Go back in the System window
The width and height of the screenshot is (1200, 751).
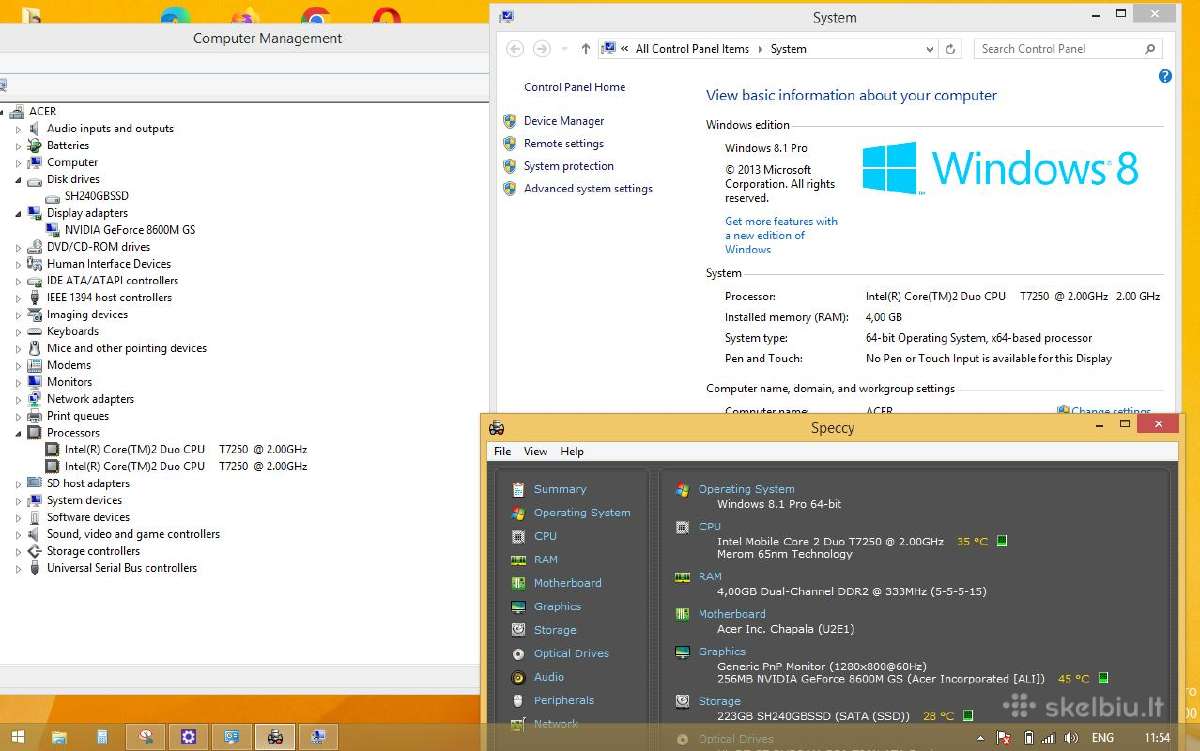(515, 48)
